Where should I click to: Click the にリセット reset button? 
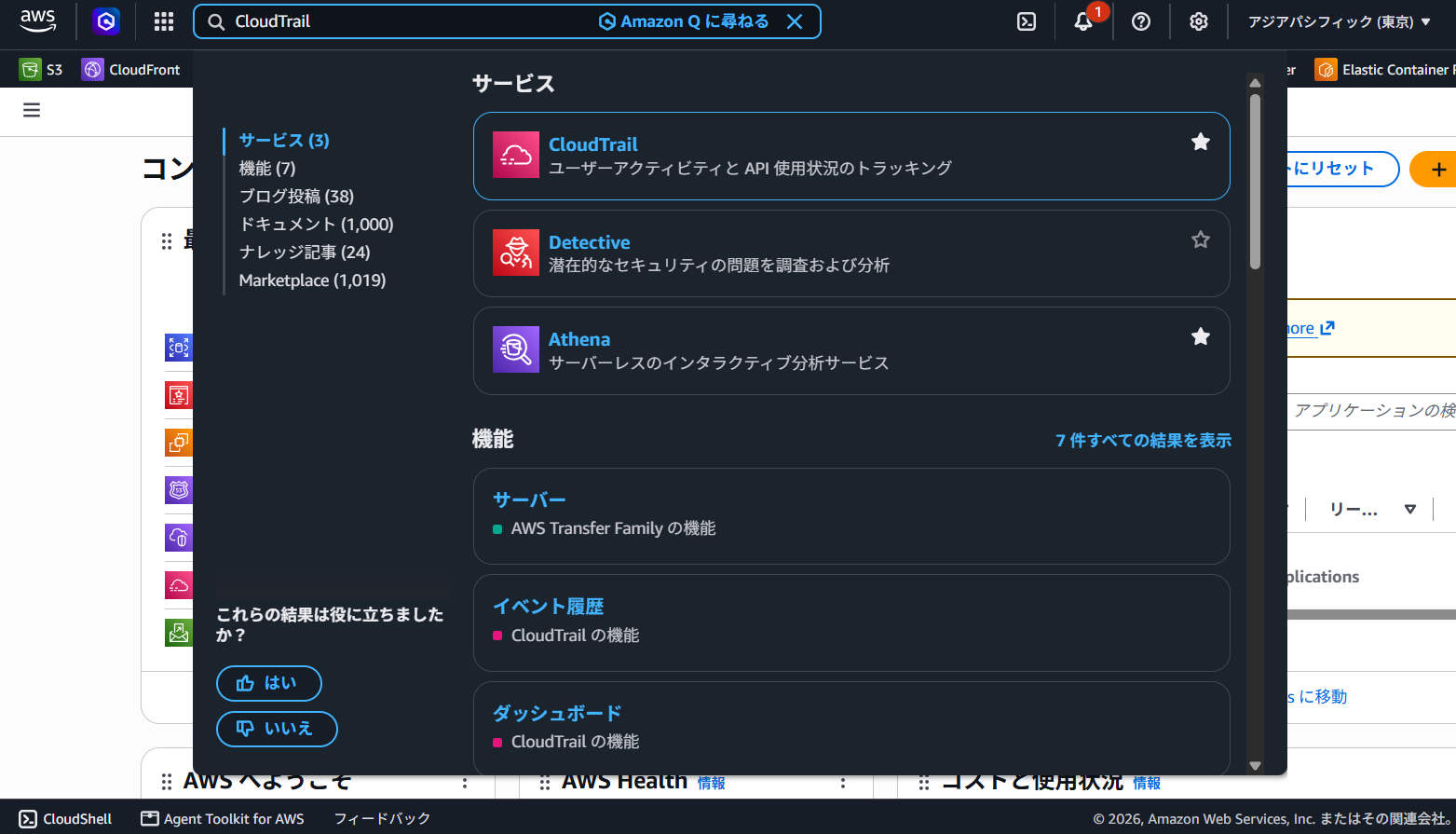(1342, 169)
